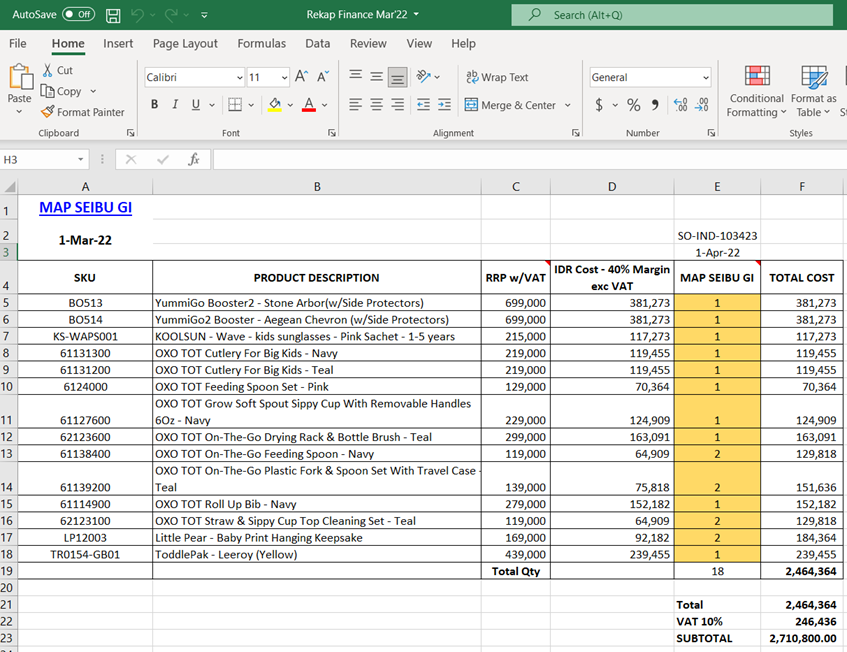Screen dimensions: 847x652
Task: Click the Search box
Action: [672, 15]
